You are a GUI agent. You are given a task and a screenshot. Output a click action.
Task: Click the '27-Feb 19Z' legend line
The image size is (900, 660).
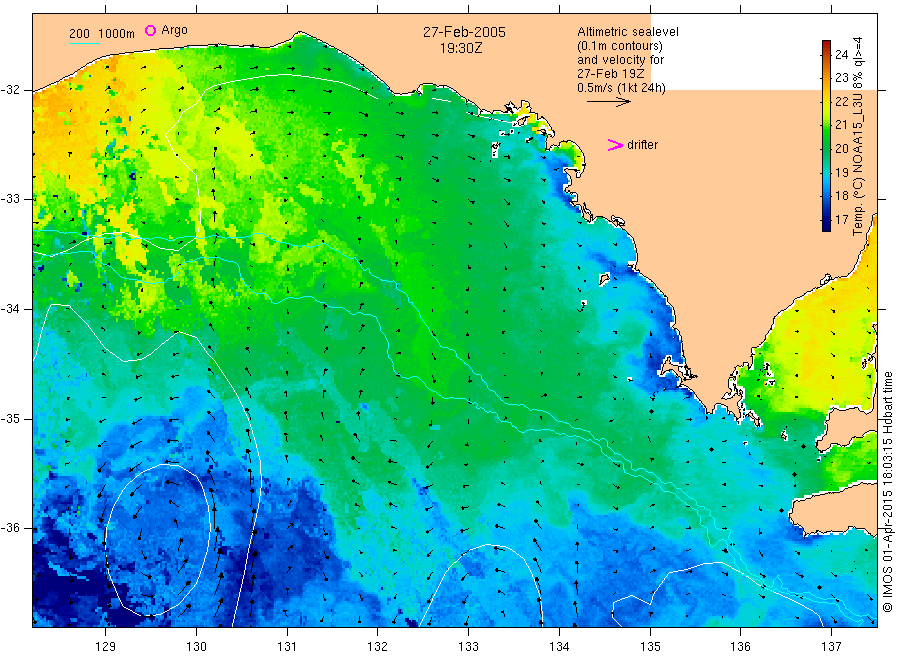pyautogui.click(x=610, y=74)
